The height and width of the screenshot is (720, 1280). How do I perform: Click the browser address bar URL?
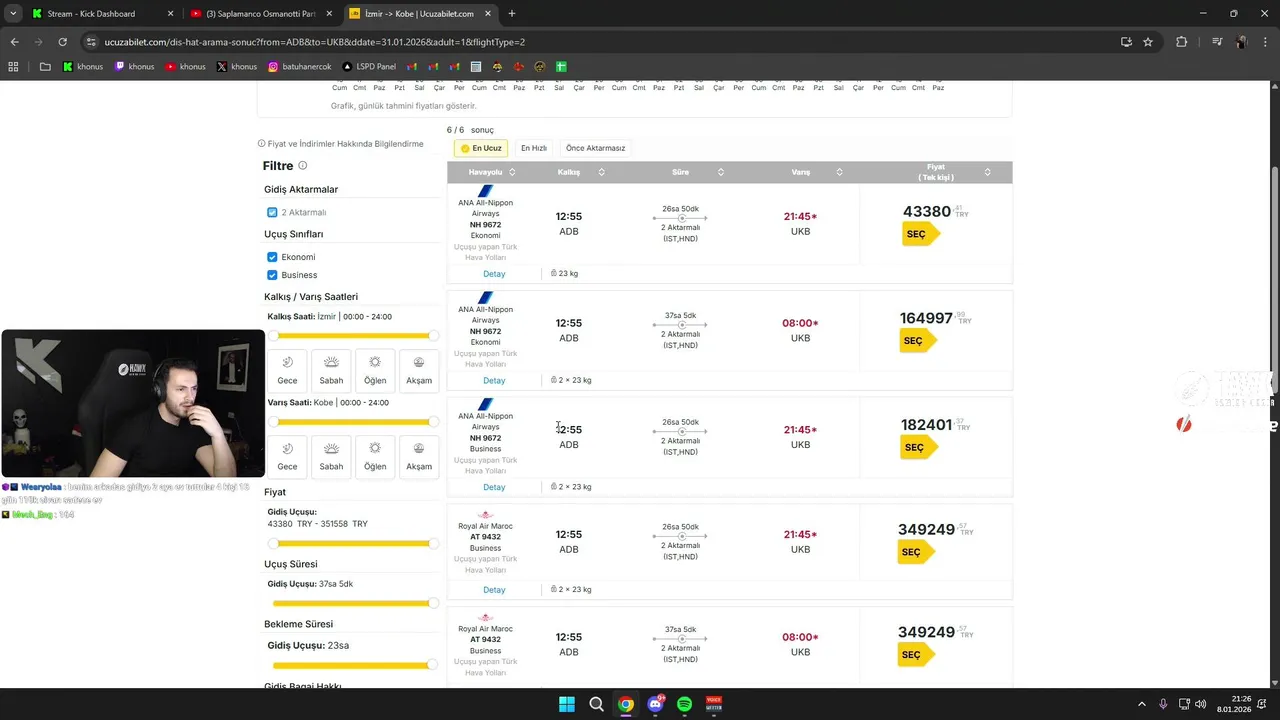tap(315, 42)
